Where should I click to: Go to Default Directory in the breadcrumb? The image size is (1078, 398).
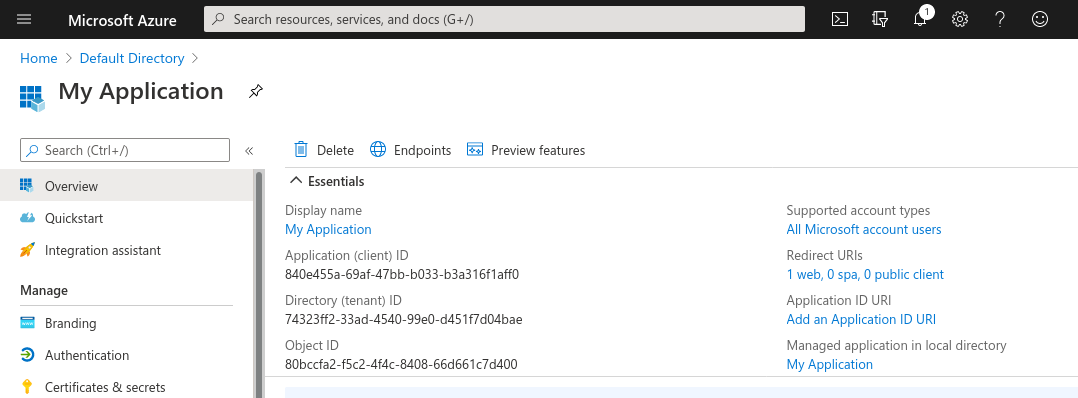pyautogui.click(x=132, y=58)
